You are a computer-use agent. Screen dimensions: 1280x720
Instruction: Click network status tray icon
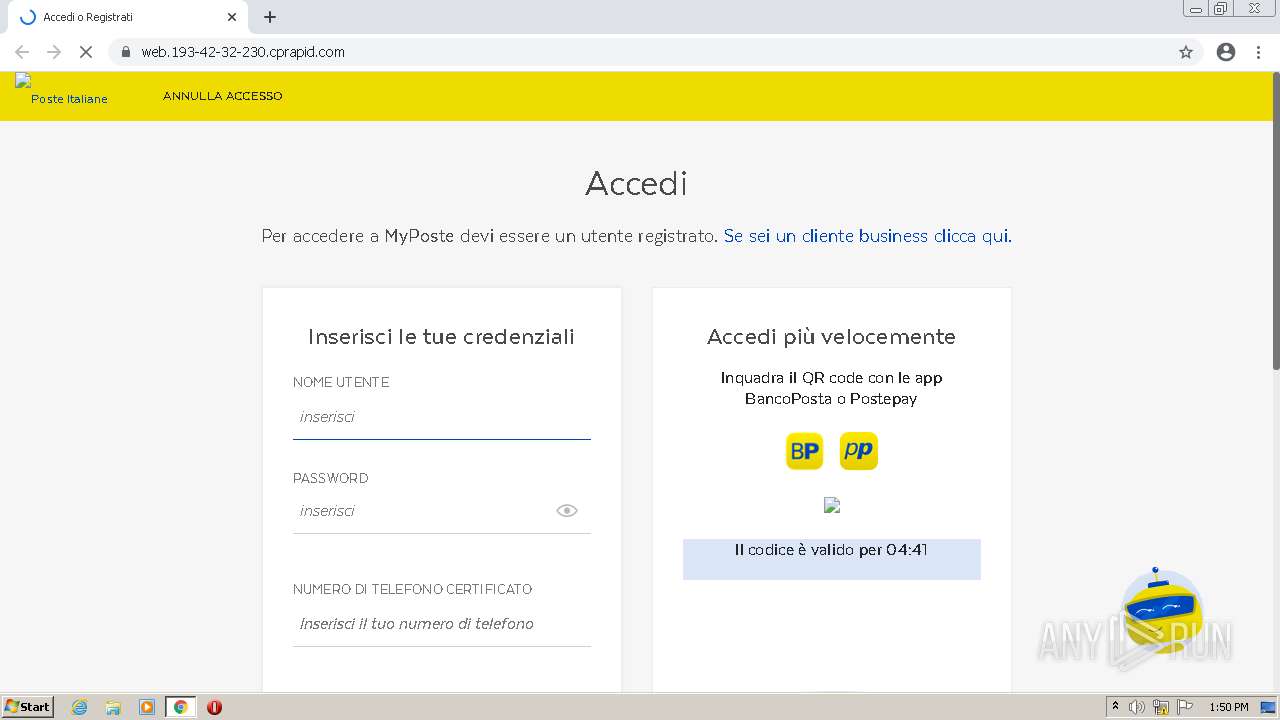pos(1161,707)
